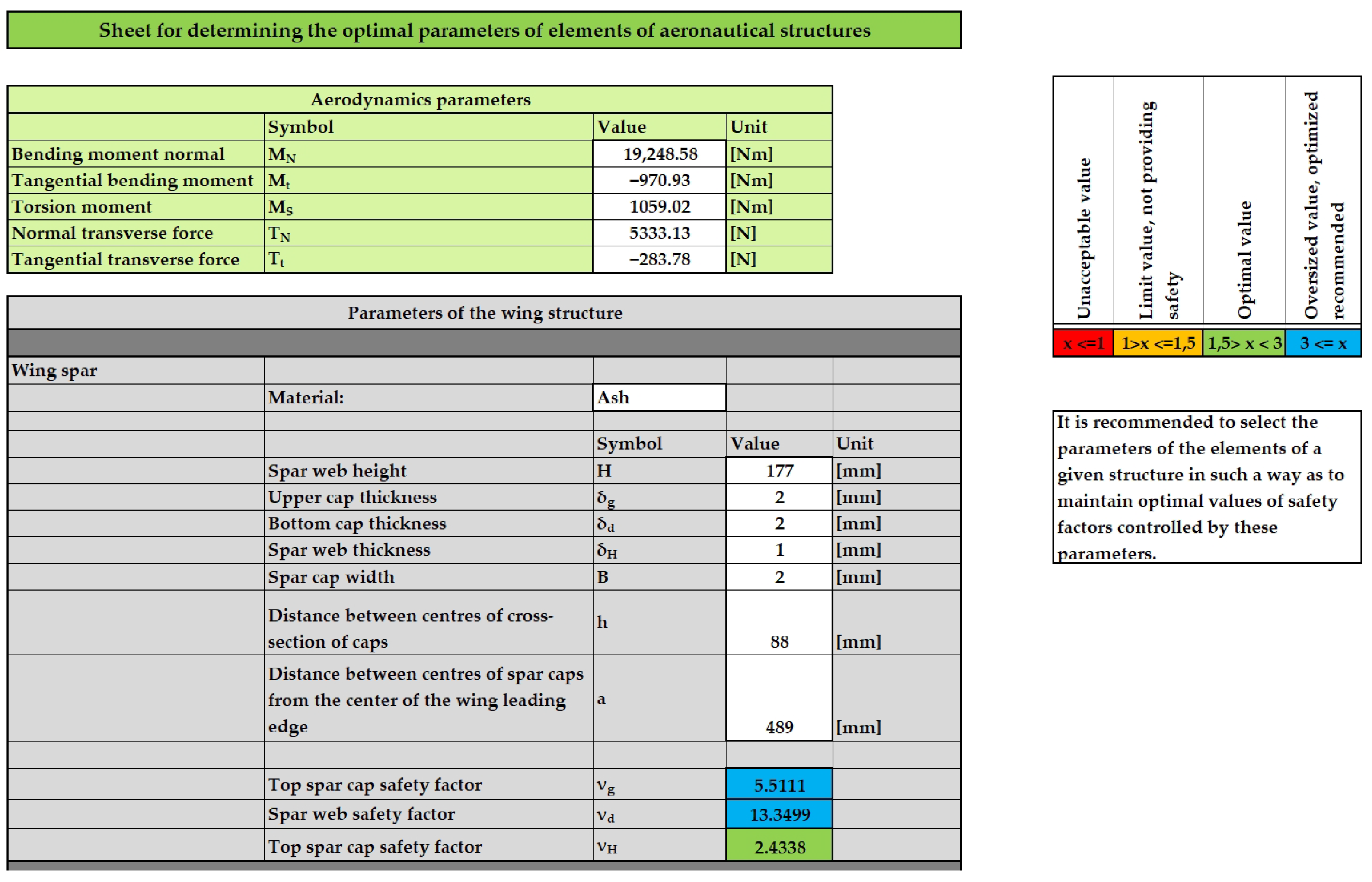Click the green safety factor cell 2.4338
Viewport: 1372px width, 882px height.
click(x=779, y=847)
